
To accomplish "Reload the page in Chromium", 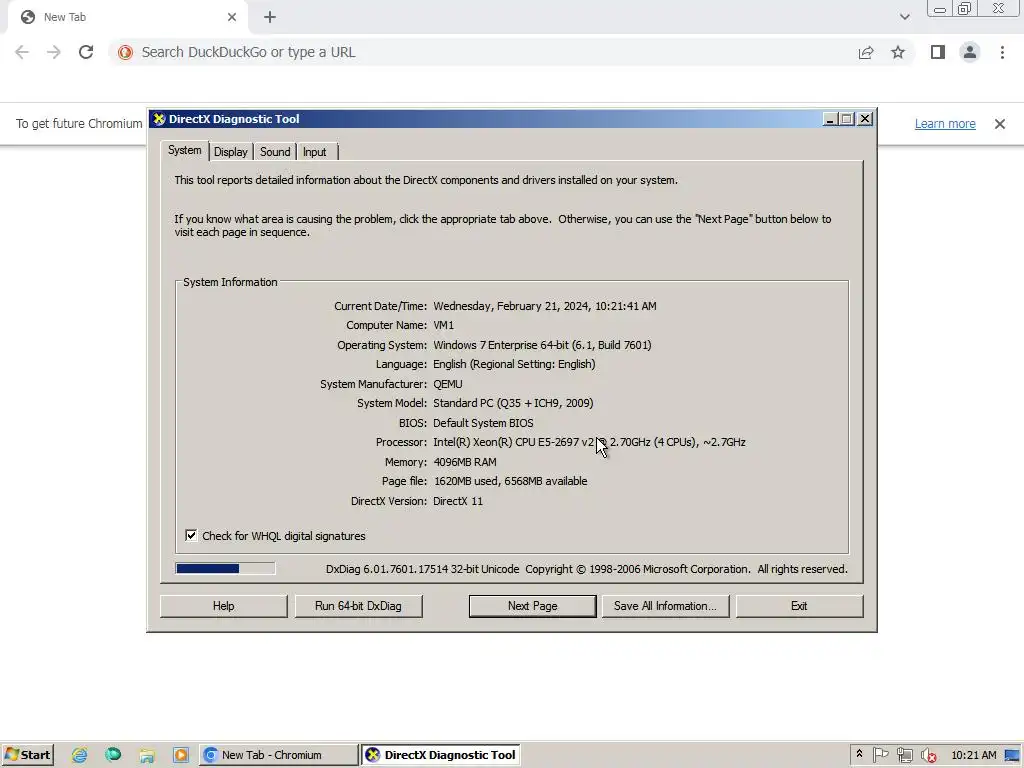I will pyautogui.click(x=86, y=52).
